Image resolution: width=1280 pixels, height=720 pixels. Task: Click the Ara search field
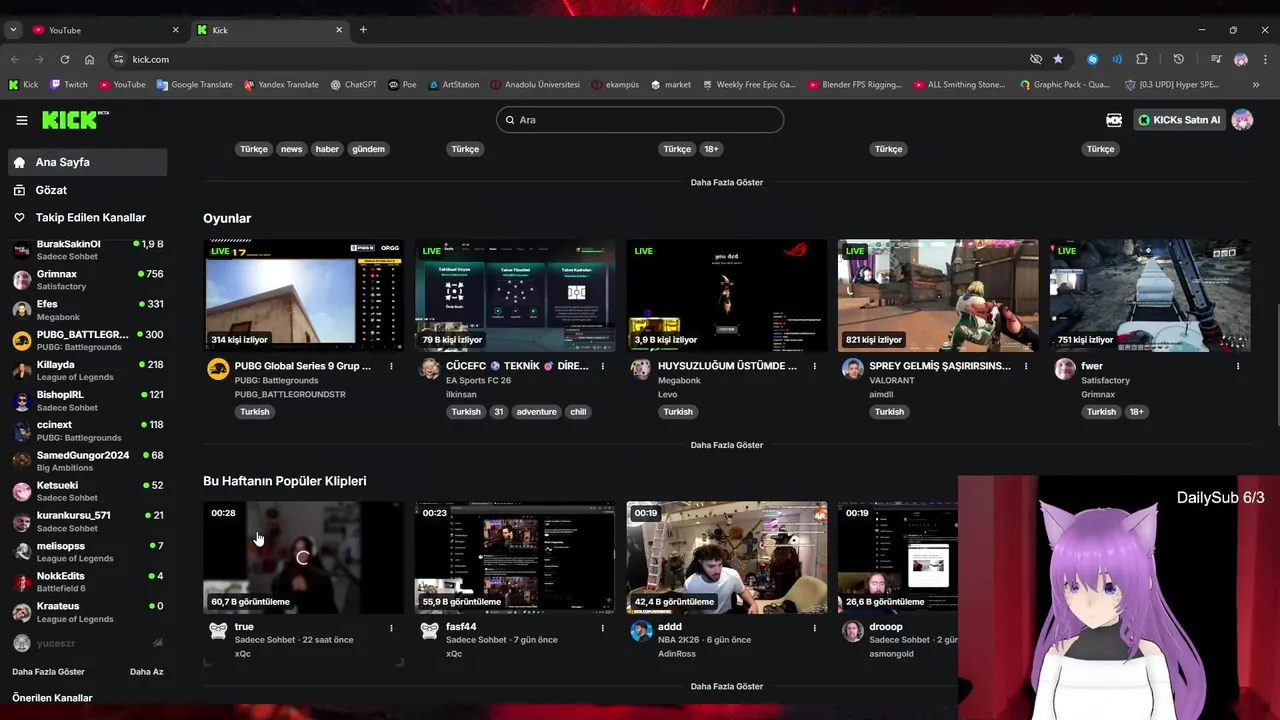(x=640, y=120)
